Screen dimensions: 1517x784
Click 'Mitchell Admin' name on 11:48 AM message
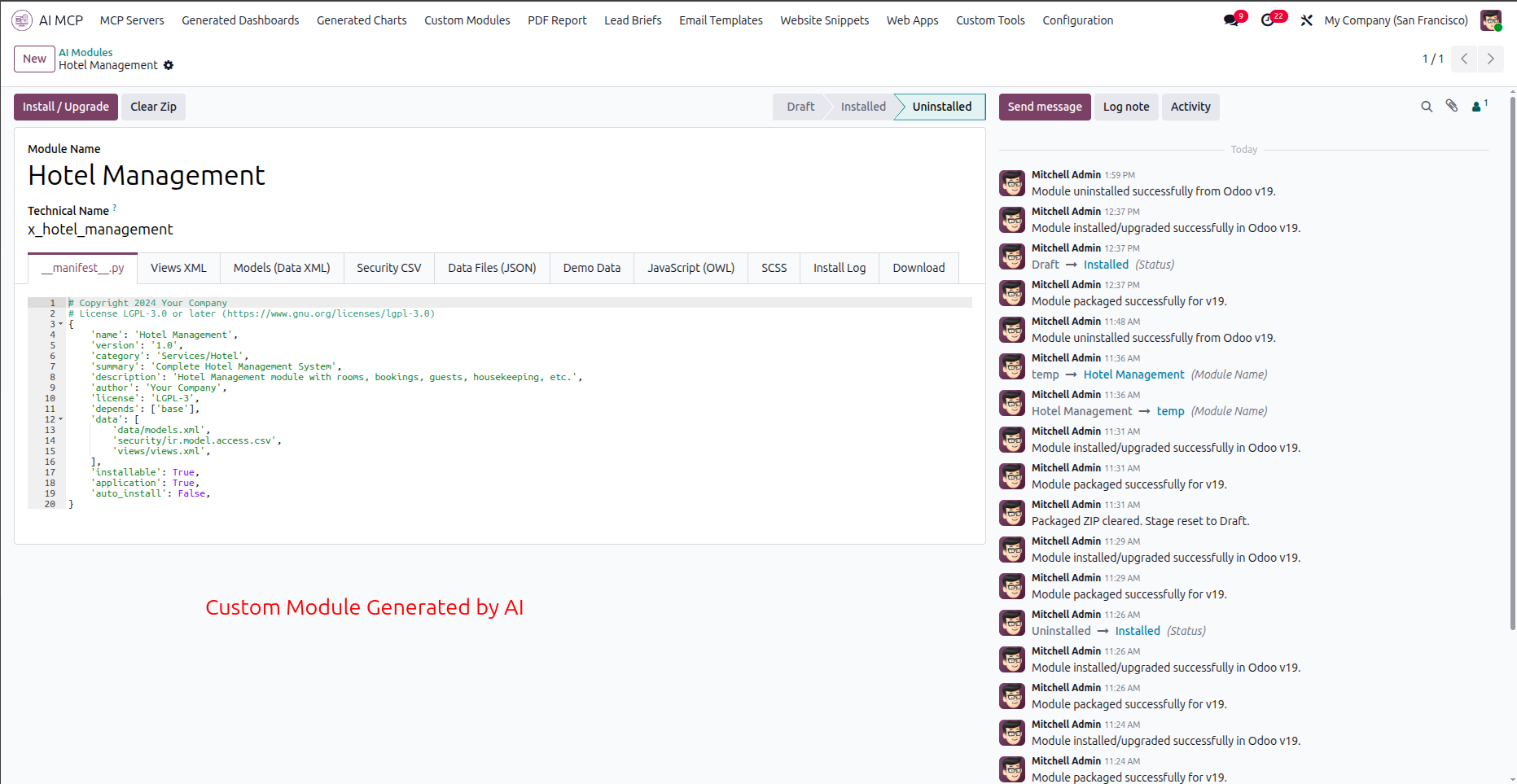pos(1066,321)
